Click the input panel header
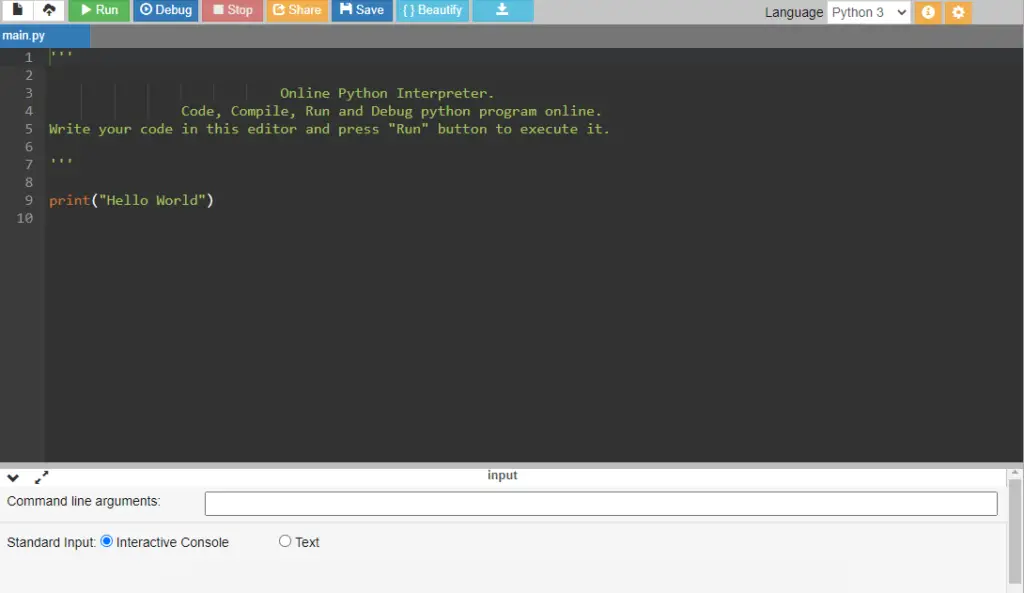This screenshot has height=593, width=1024. click(502, 475)
